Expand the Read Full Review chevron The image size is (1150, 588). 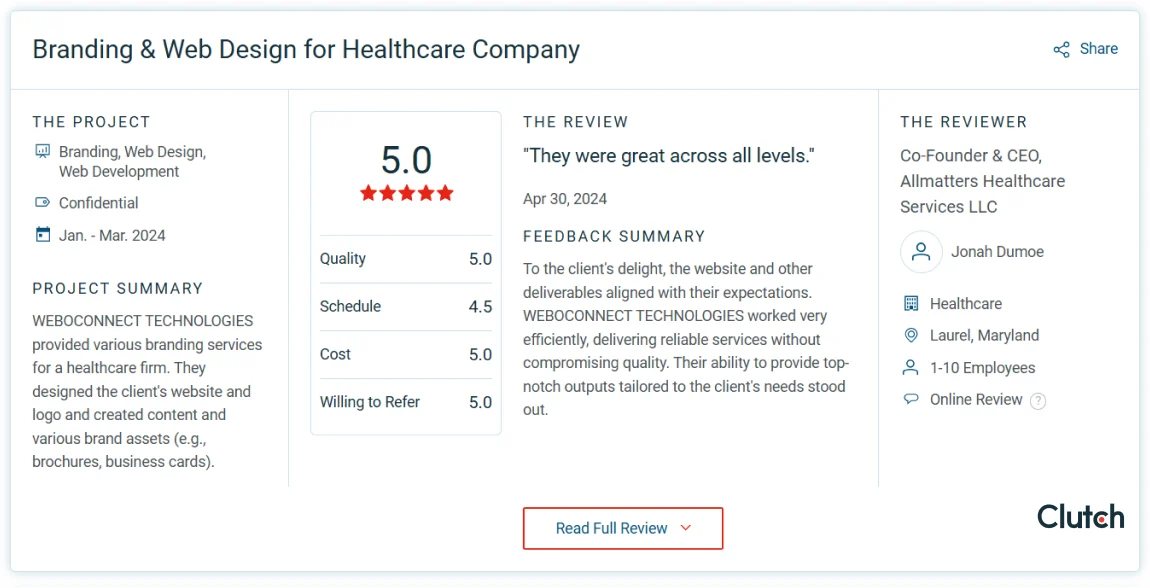click(x=686, y=528)
